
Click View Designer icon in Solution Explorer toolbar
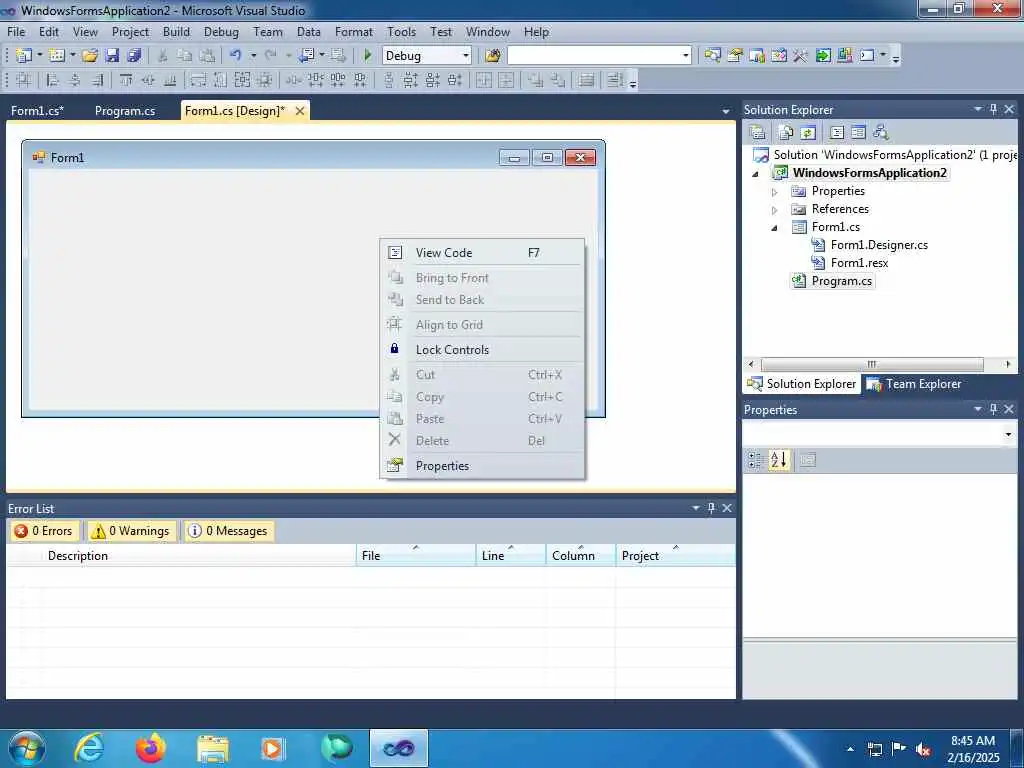coord(859,133)
